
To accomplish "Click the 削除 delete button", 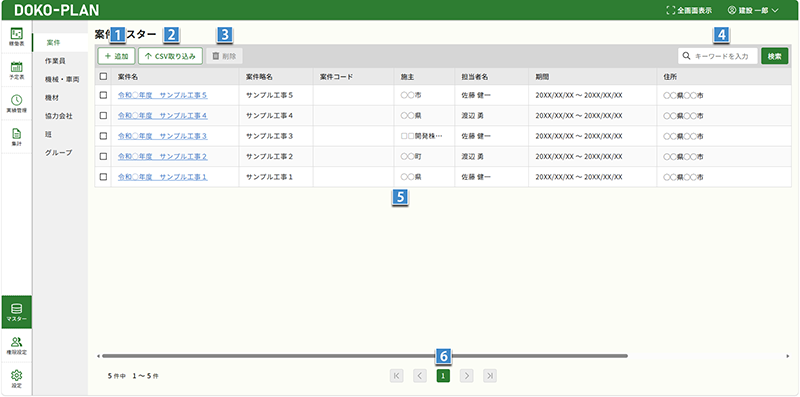I will coord(224,56).
